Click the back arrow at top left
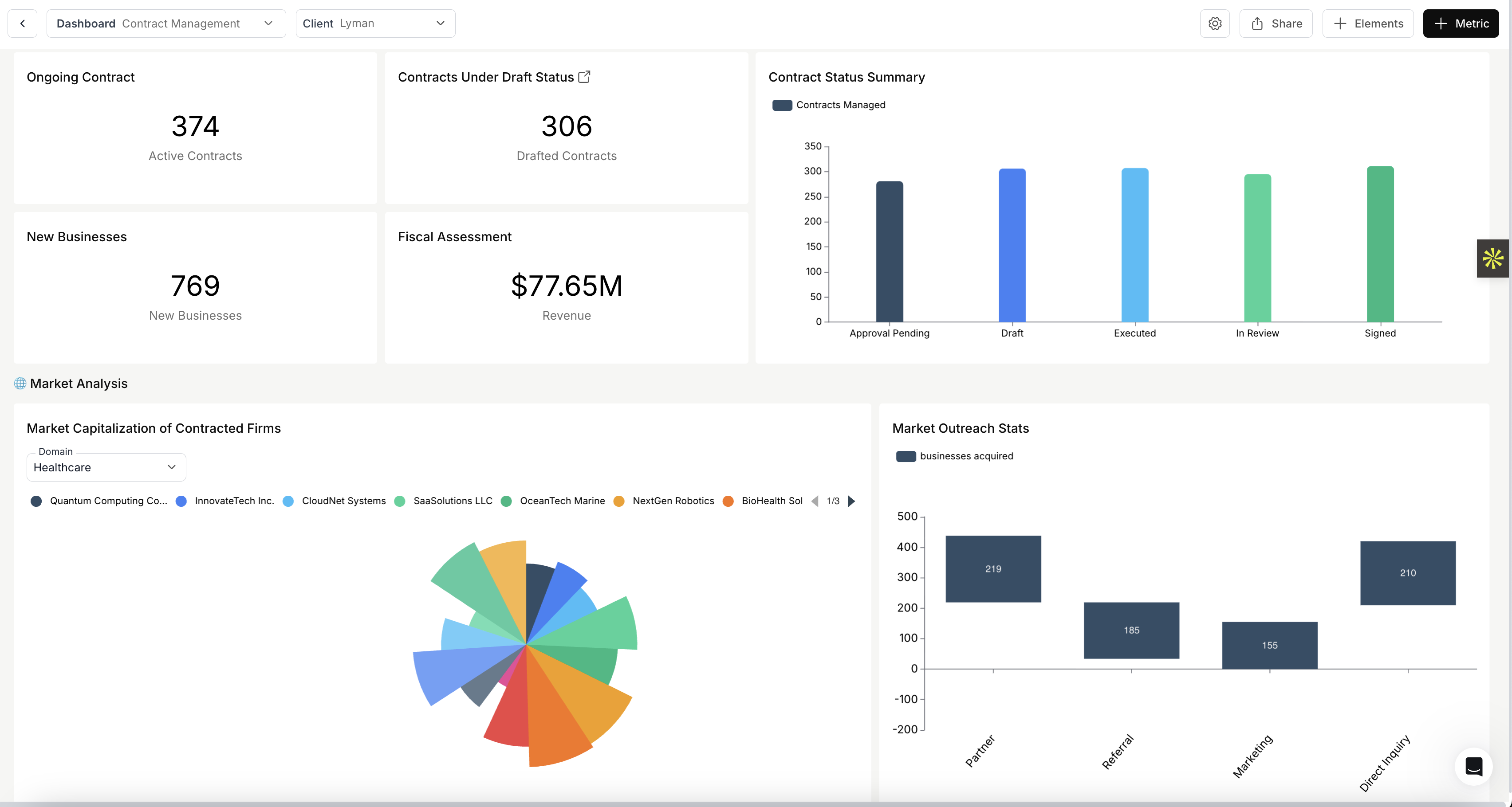 coord(22,24)
